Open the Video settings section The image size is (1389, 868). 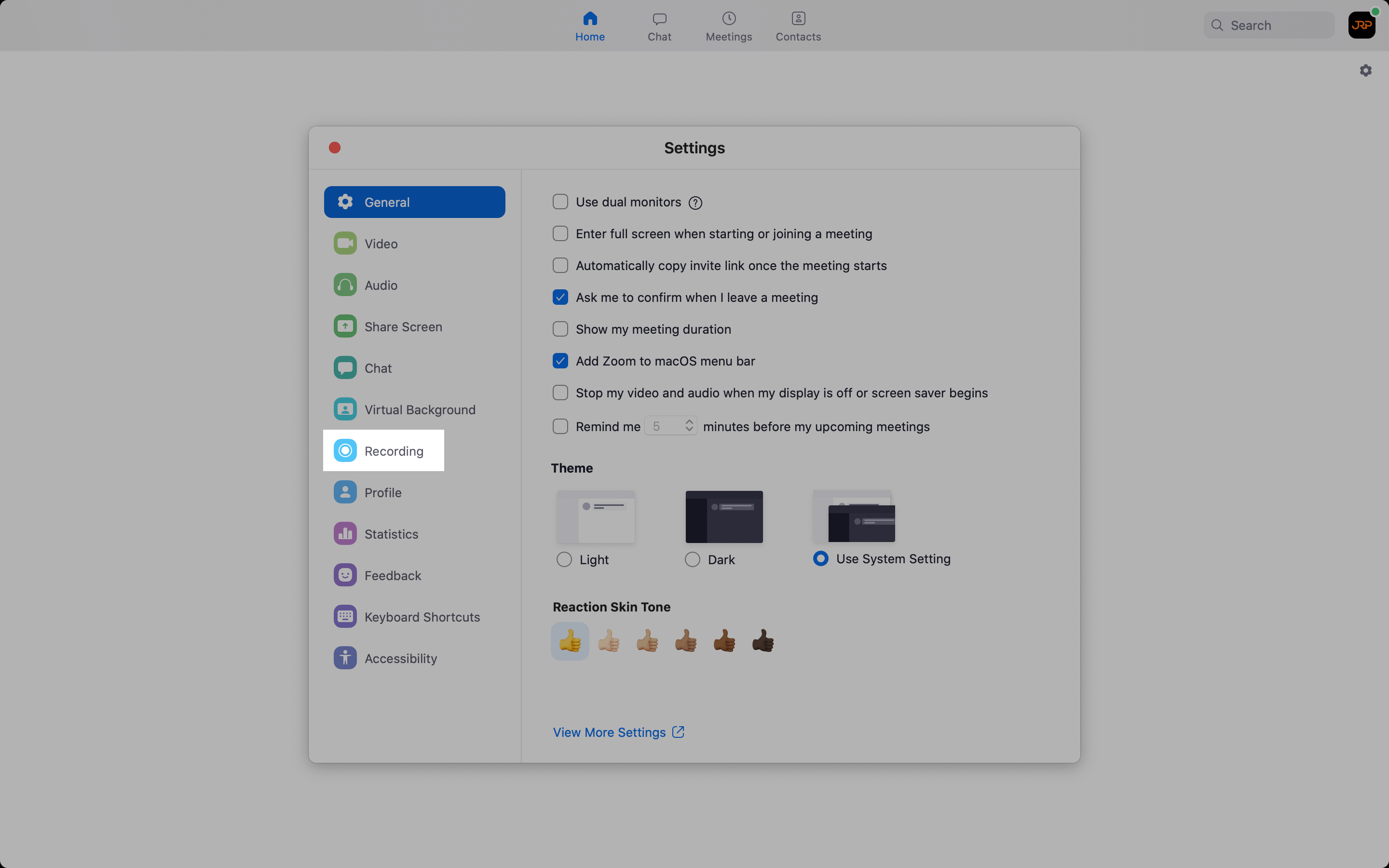381,244
